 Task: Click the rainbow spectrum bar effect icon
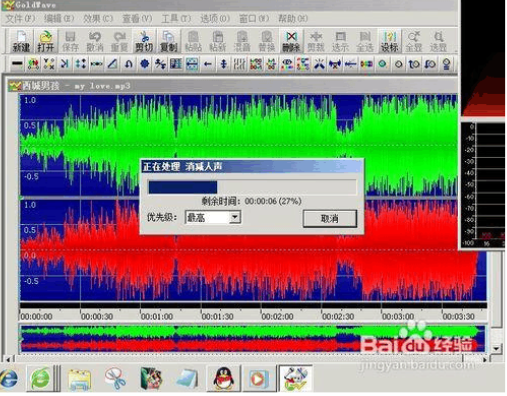(x=366, y=63)
